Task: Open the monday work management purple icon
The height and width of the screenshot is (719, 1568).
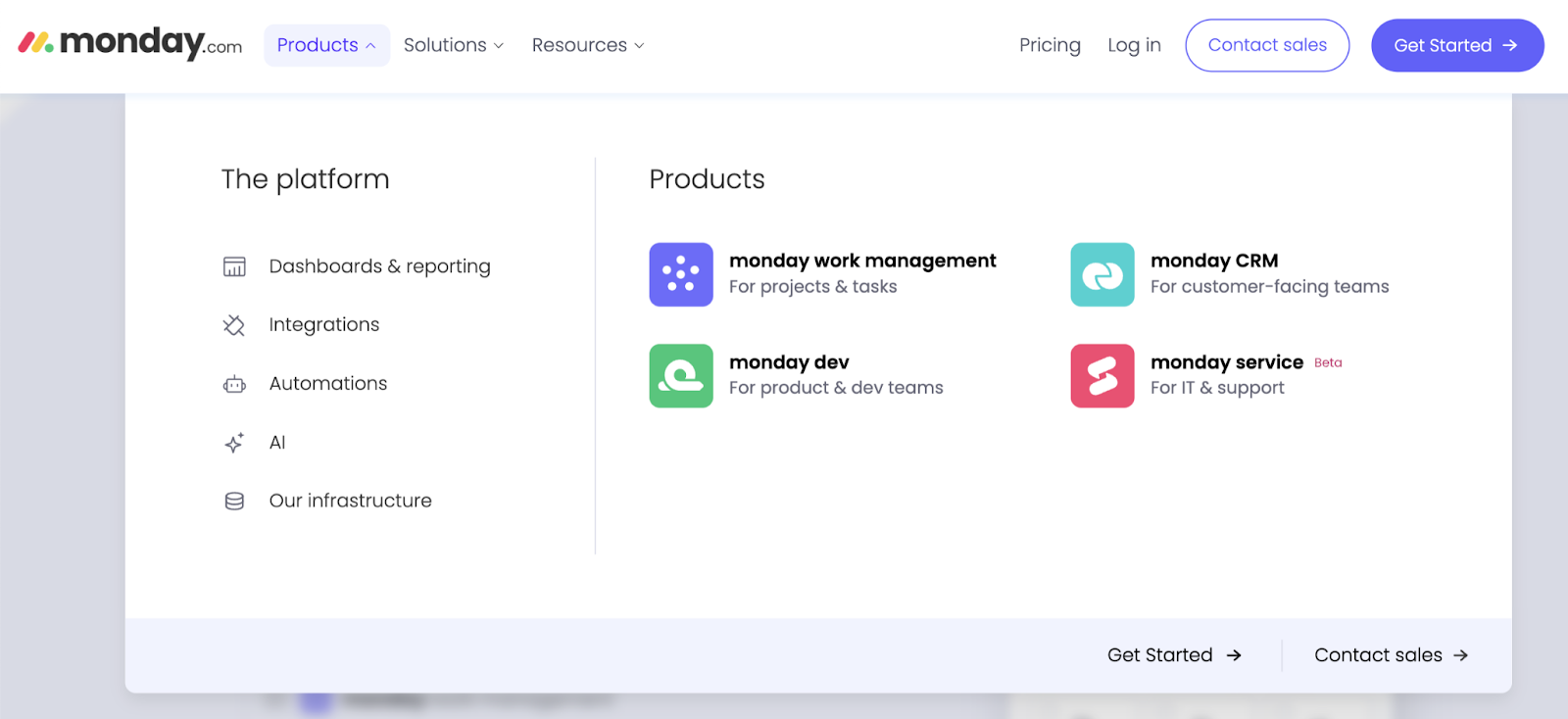Action: pos(680,274)
